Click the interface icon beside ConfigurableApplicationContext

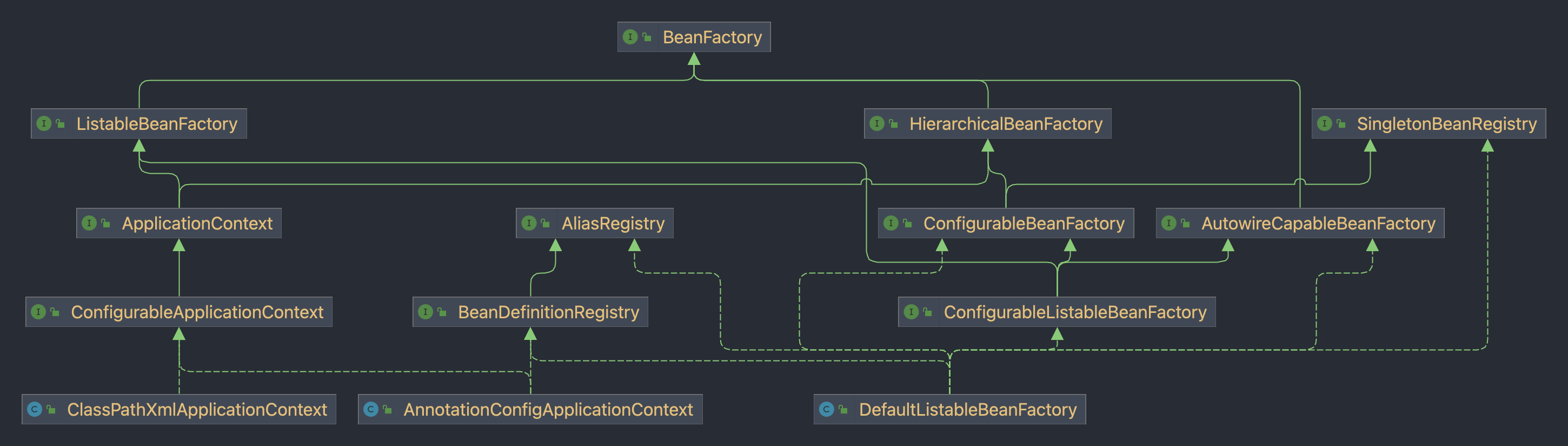[38, 312]
